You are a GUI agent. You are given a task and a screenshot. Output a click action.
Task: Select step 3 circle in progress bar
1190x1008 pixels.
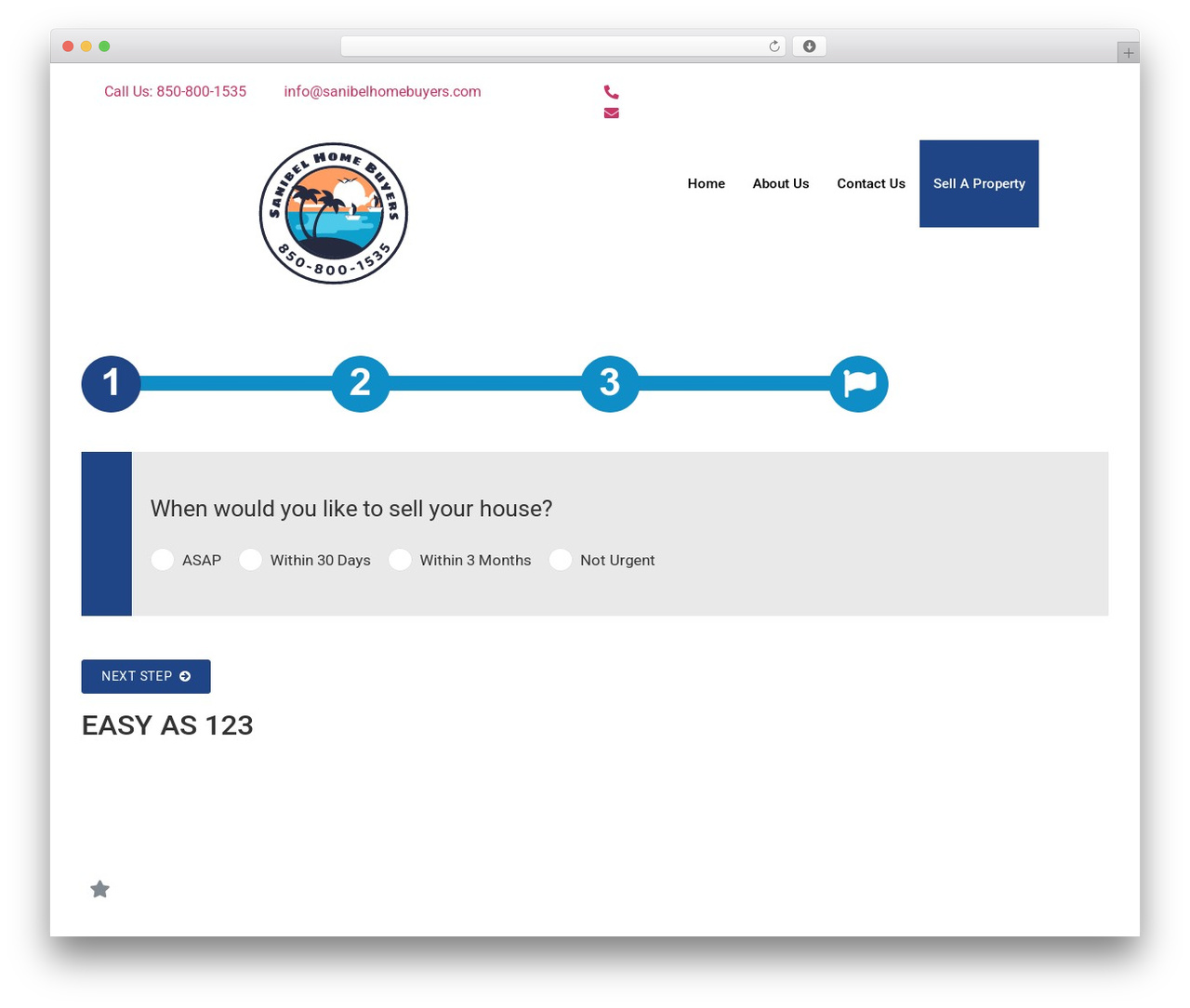tap(610, 383)
